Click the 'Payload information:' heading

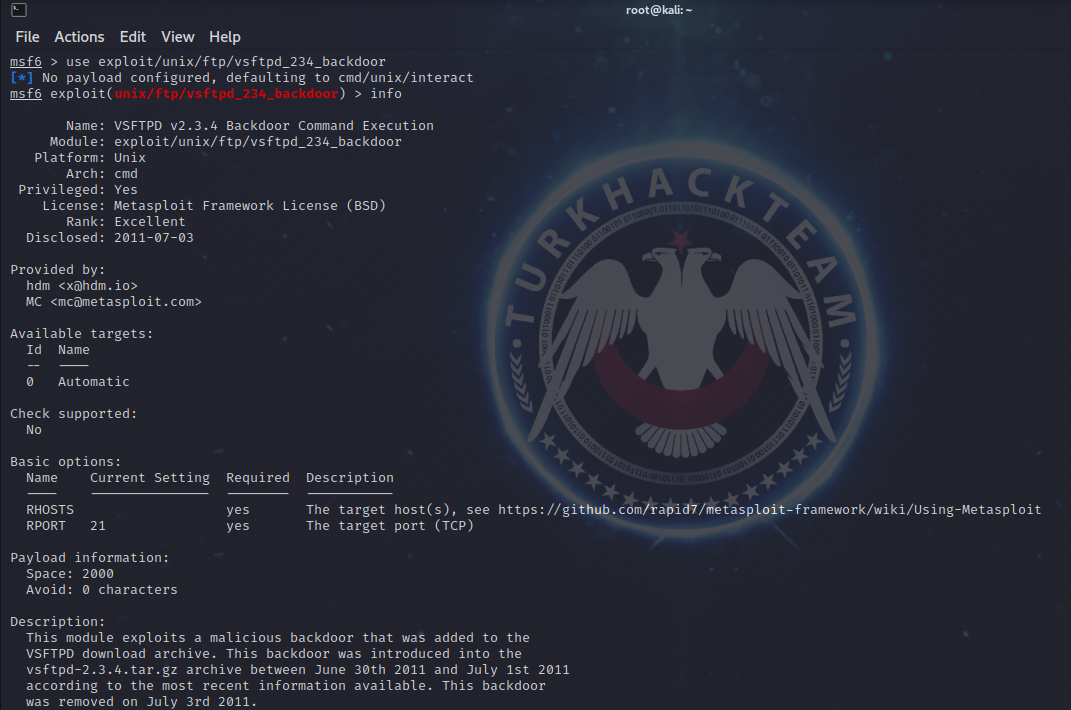pyautogui.click(x=89, y=558)
